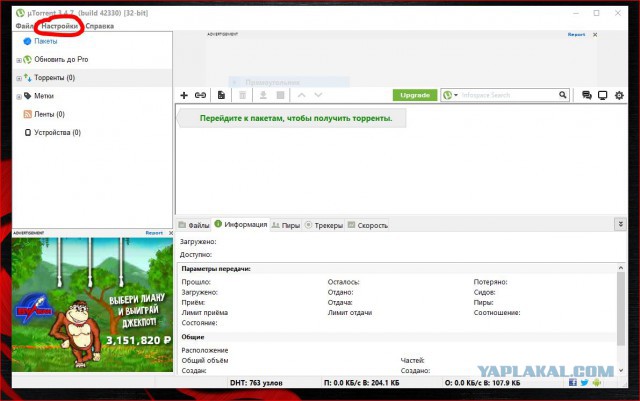The height and width of the screenshot is (401, 640).
Task: Select Метки in the sidebar
Action: [44, 96]
